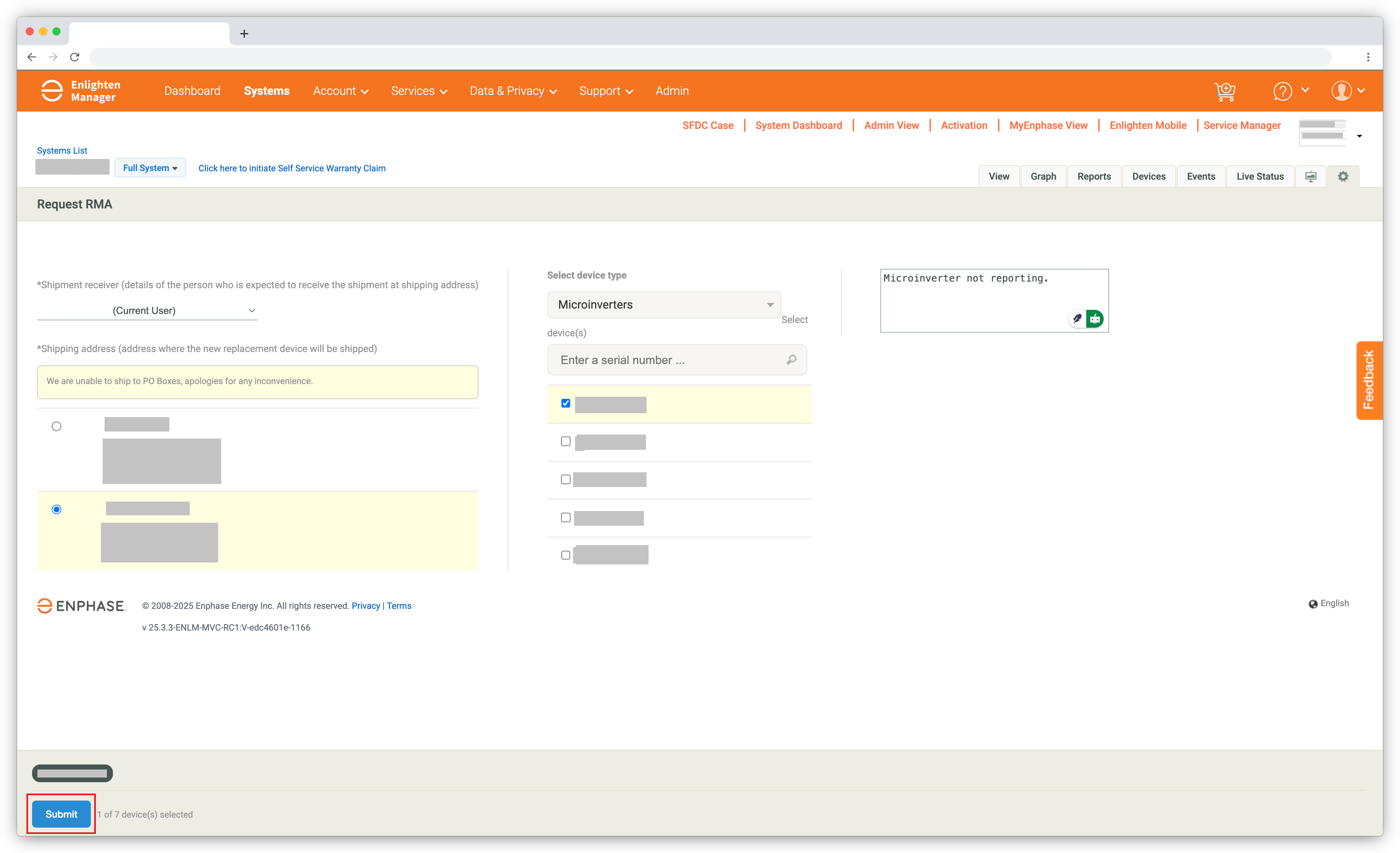1400x853 pixels.
Task: Switch to the Live Status tab
Action: click(1260, 177)
